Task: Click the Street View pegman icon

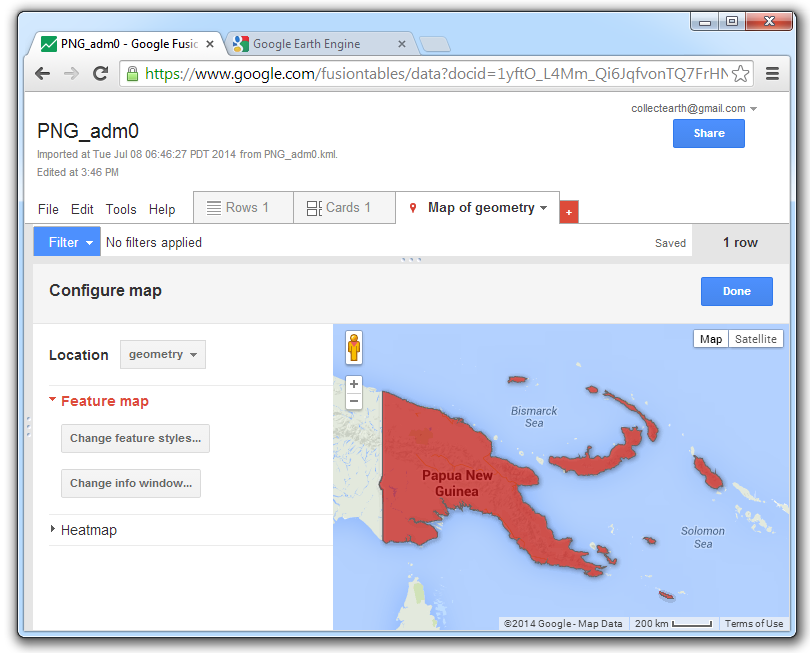Action: tap(354, 347)
